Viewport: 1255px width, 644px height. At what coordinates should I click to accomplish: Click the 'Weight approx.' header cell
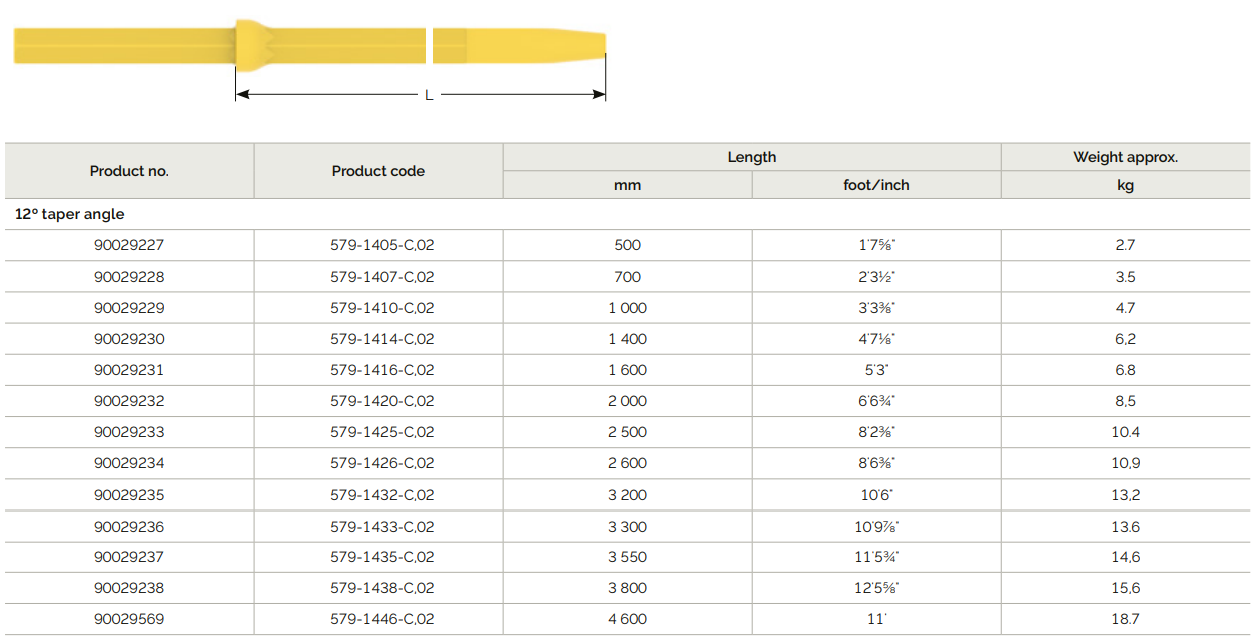(x=1126, y=157)
